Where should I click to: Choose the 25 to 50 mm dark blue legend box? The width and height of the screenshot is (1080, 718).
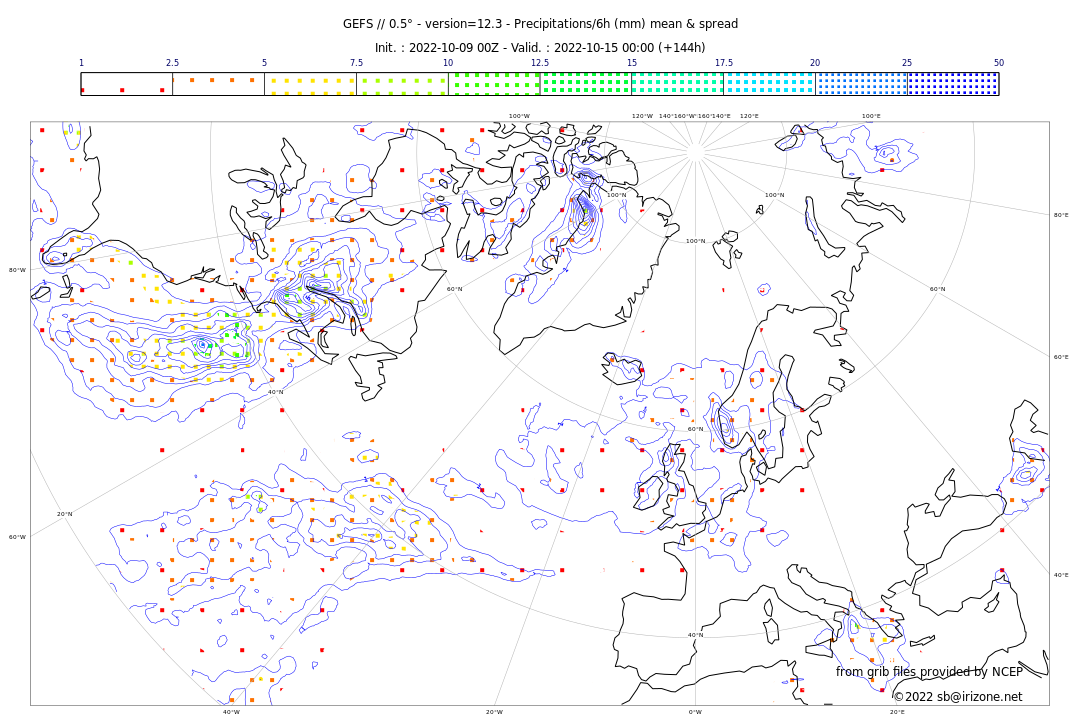pos(953,84)
